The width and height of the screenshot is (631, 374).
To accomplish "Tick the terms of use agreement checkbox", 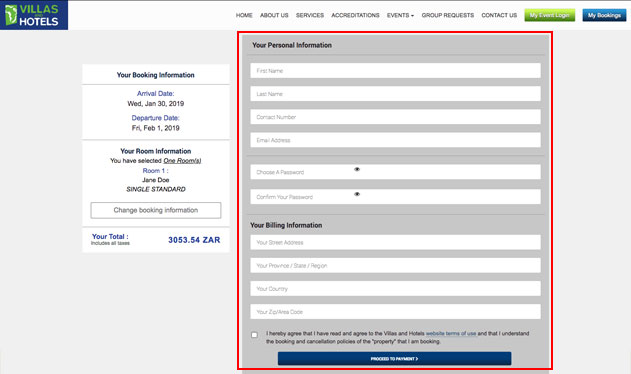I will click(254, 335).
